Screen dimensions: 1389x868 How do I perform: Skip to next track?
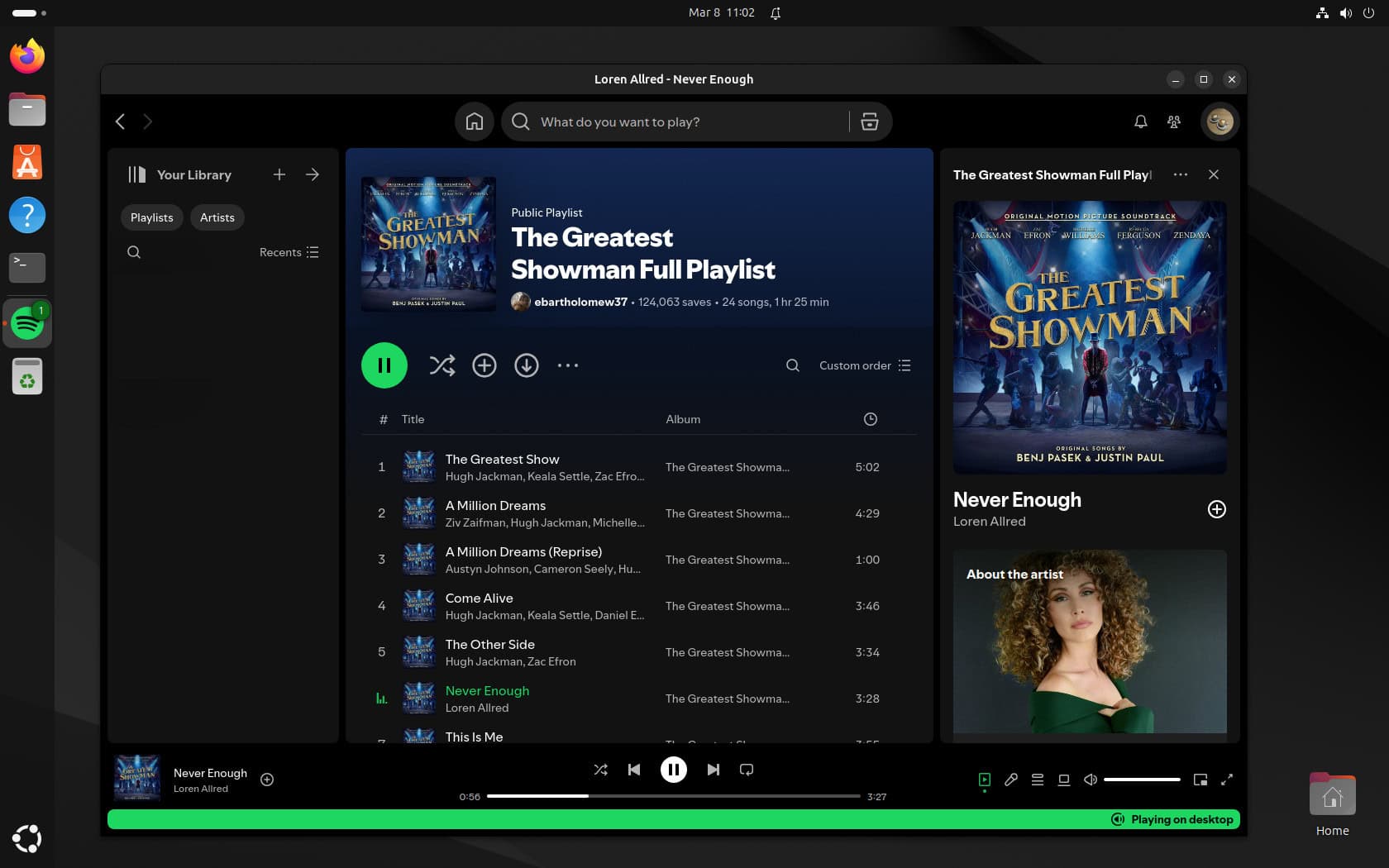pos(714,770)
